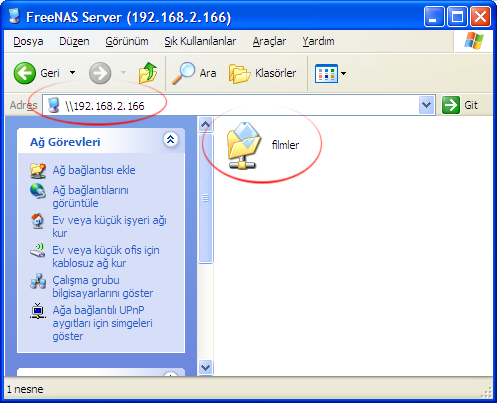Open the Views dropdown arrow
This screenshot has width=497, height=403.
coord(343,73)
